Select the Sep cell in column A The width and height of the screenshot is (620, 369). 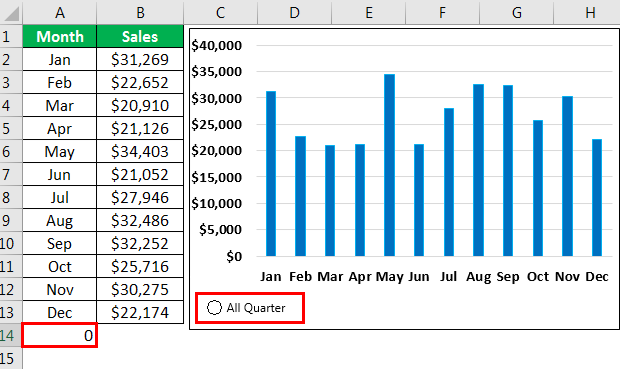coord(60,243)
